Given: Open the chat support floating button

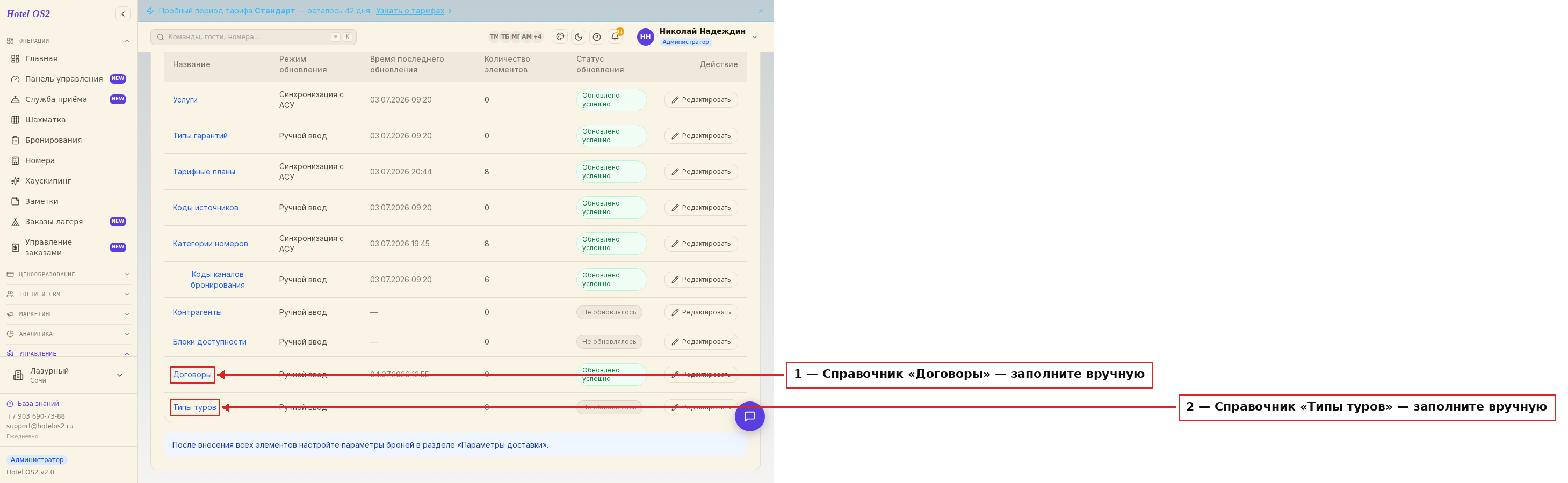Looking at the screenshot, I should click(749, 416).
